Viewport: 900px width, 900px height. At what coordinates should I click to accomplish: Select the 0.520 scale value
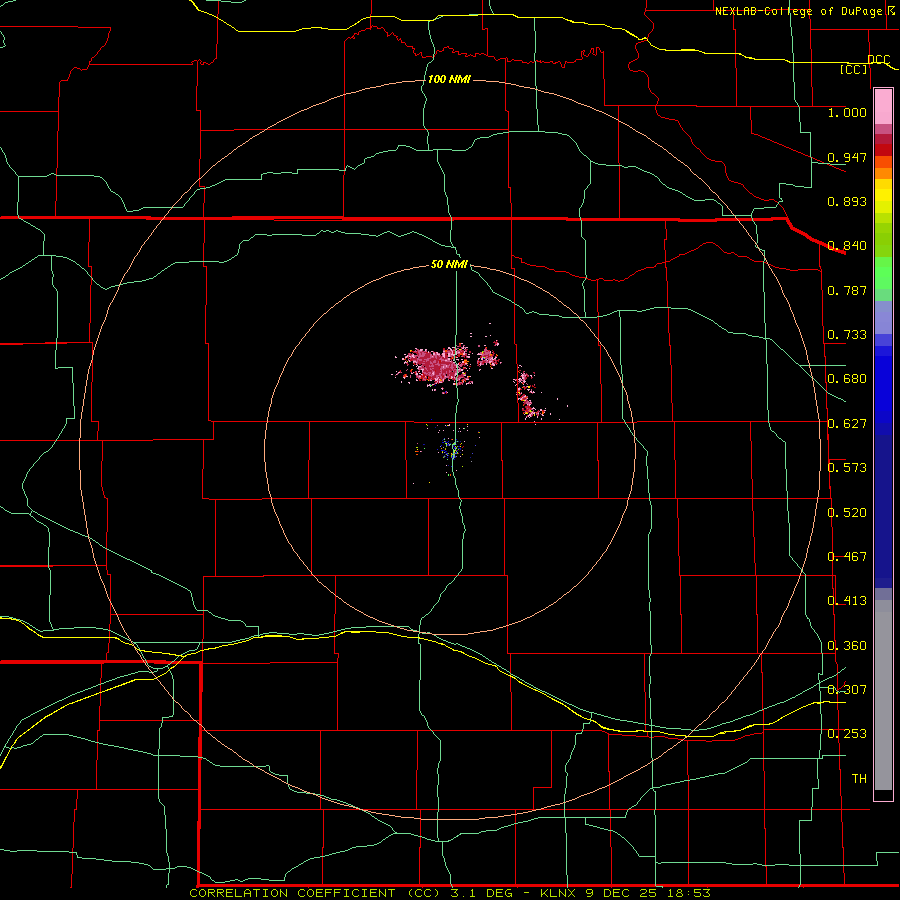click(x=847, y=513)
